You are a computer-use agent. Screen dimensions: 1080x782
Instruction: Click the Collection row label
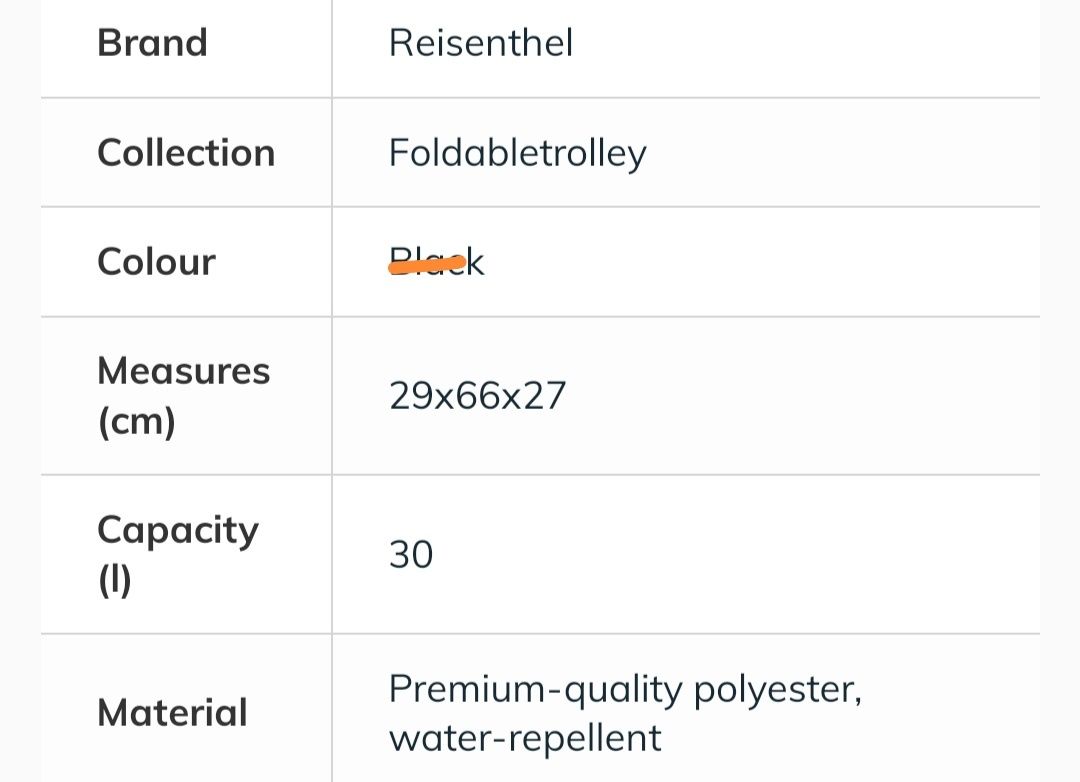click(186, 152)
